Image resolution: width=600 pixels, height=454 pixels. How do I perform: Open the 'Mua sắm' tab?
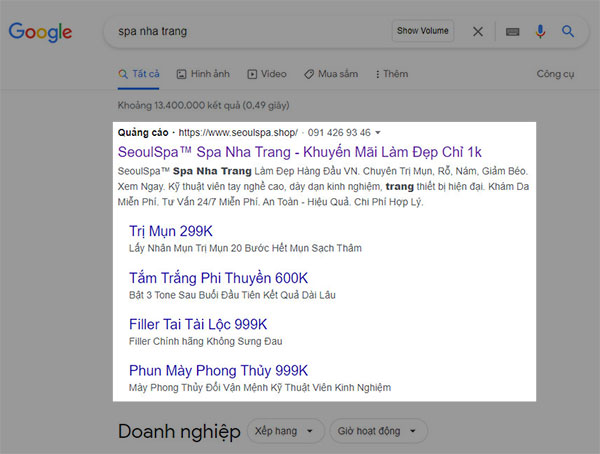click(x=331, y=74)
